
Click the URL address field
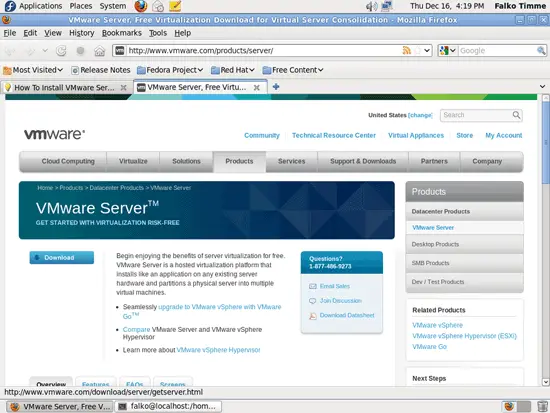(x=264, y=51)
